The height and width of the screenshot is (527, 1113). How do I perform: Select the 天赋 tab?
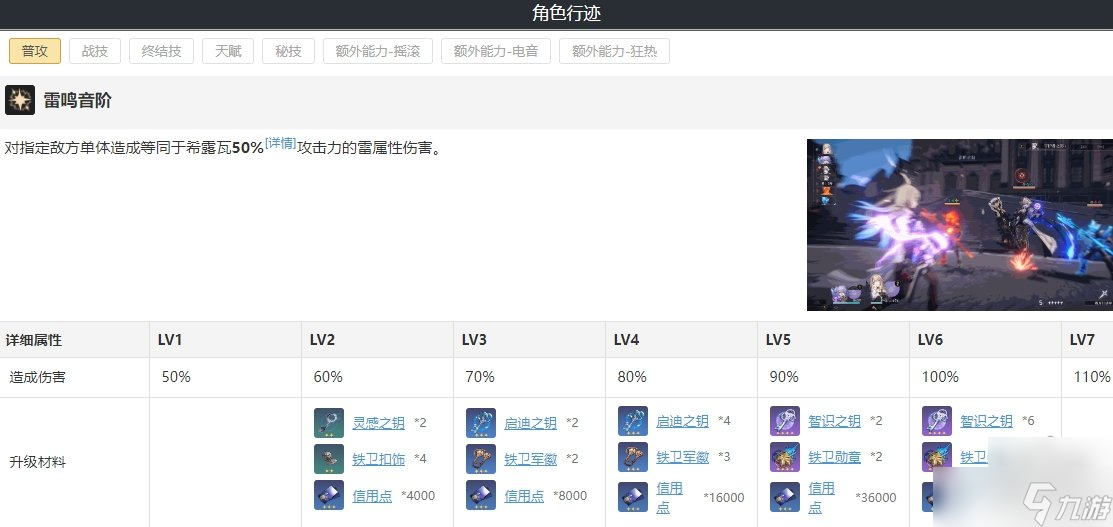point(228,51)
